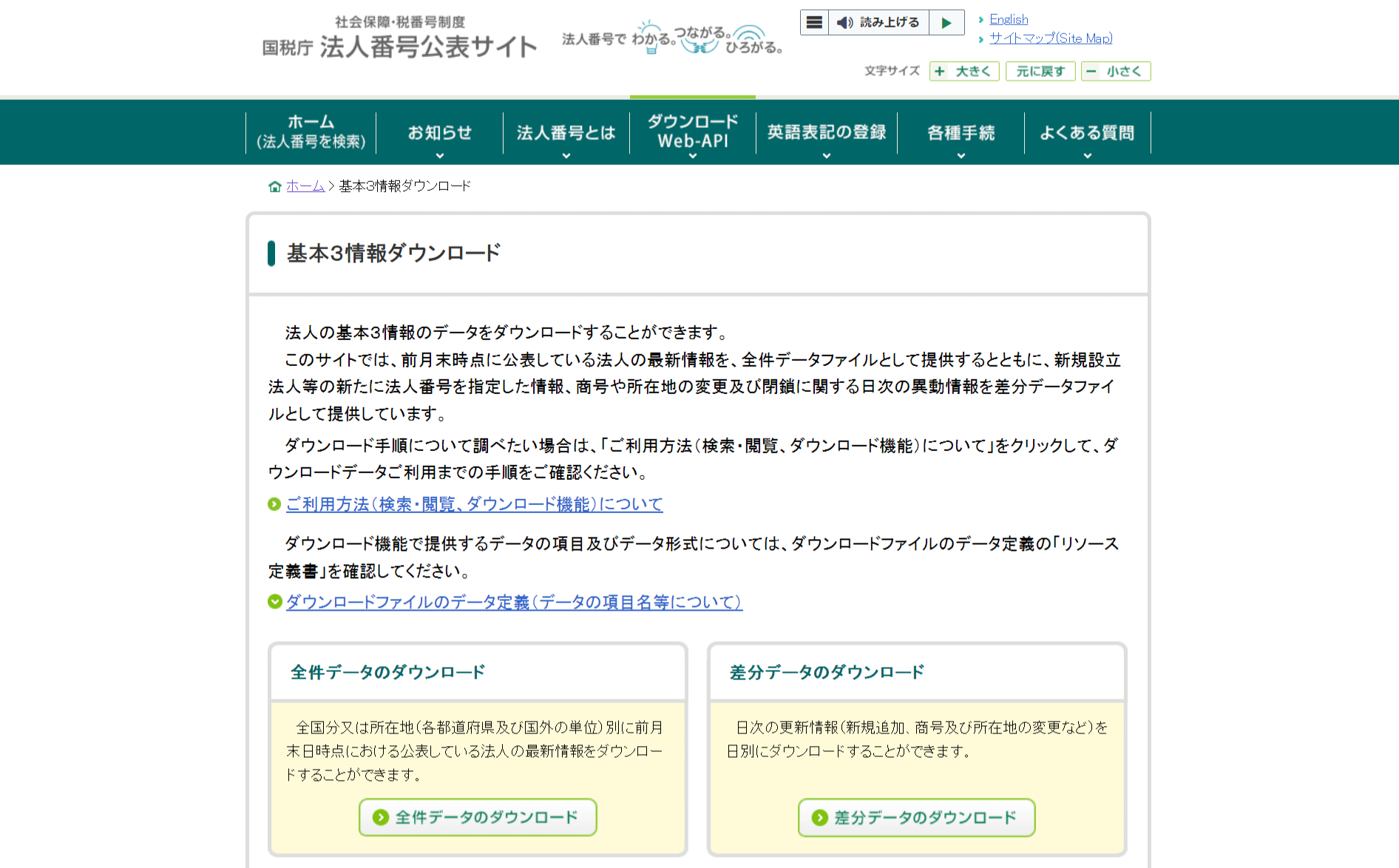Screen dimensions: 1399x868
Task: Open the 各種手続 navigation menu
Action: [x=961, y=132]
